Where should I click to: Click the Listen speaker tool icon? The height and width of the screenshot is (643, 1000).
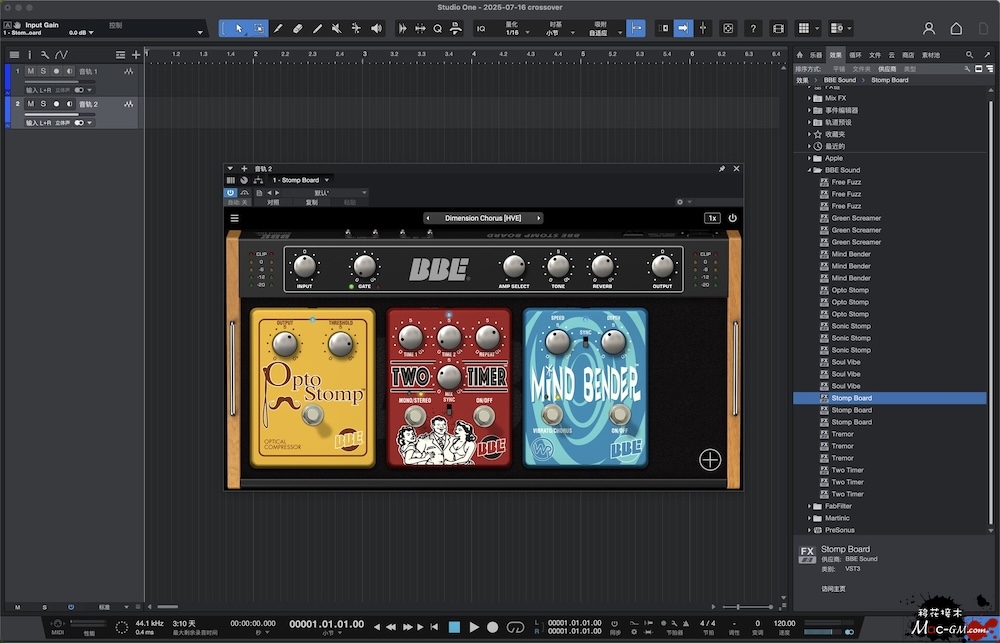coord(375,29)
